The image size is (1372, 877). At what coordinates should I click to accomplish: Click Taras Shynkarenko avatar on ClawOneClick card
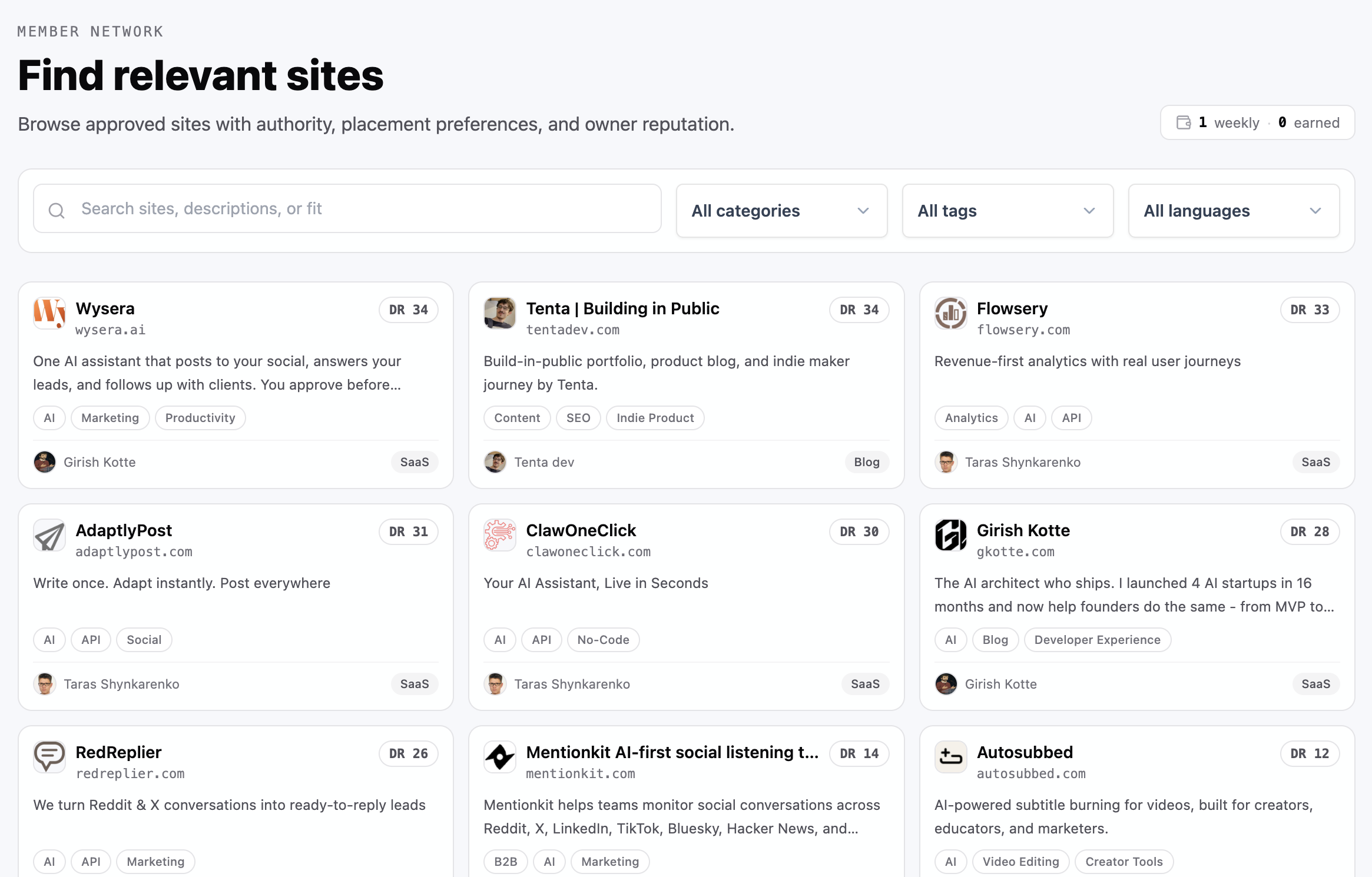click(x=495, y=684)
